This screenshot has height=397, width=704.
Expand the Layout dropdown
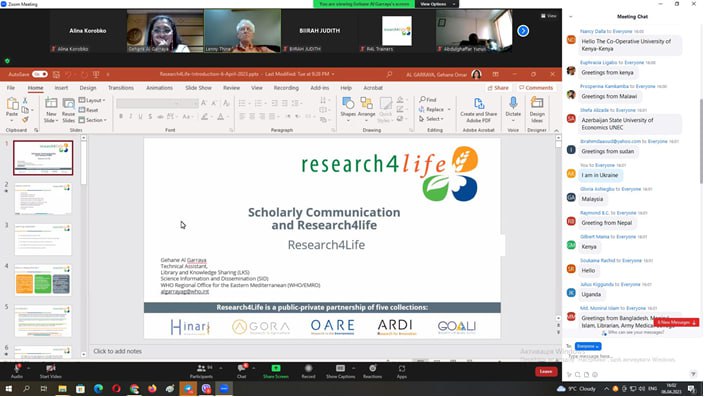pos(92,100)
